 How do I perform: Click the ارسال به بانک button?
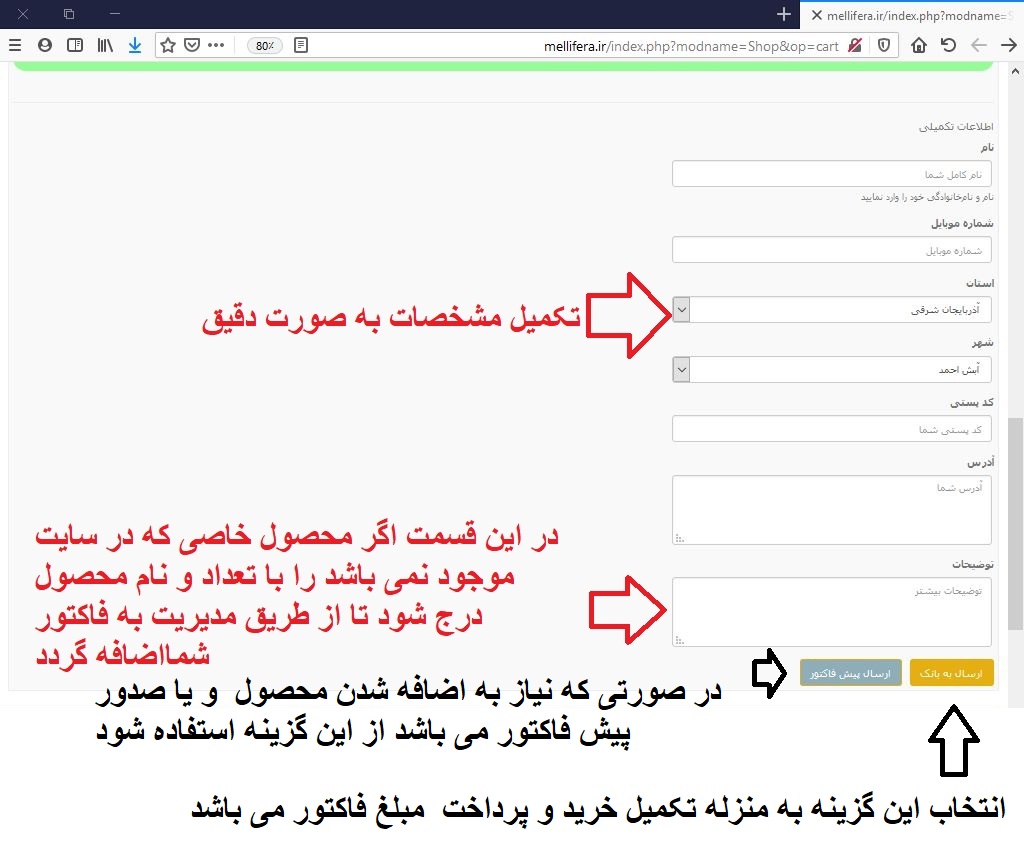pos(951,673)
